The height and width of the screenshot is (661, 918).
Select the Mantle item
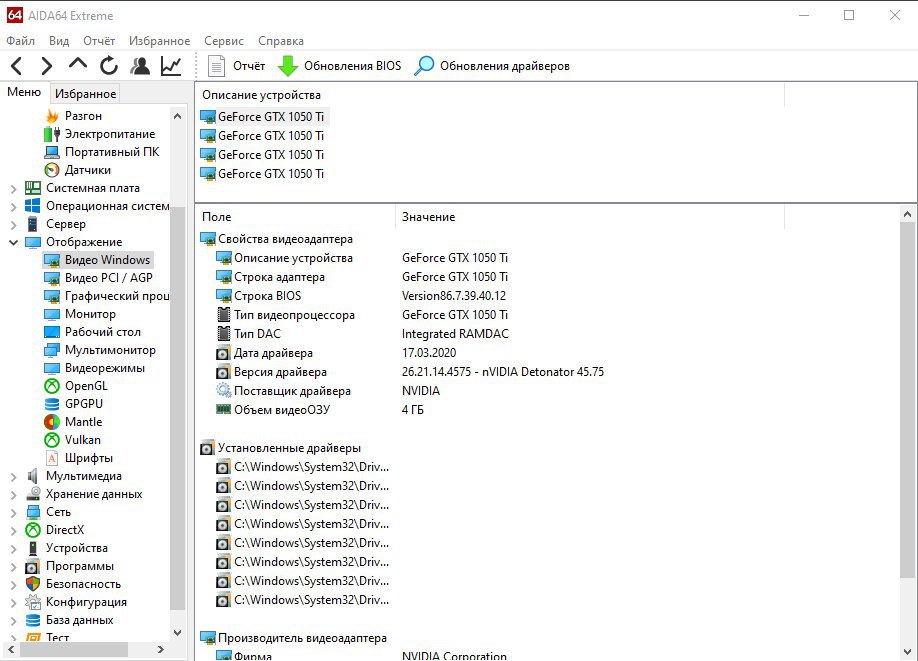(73, 422)
